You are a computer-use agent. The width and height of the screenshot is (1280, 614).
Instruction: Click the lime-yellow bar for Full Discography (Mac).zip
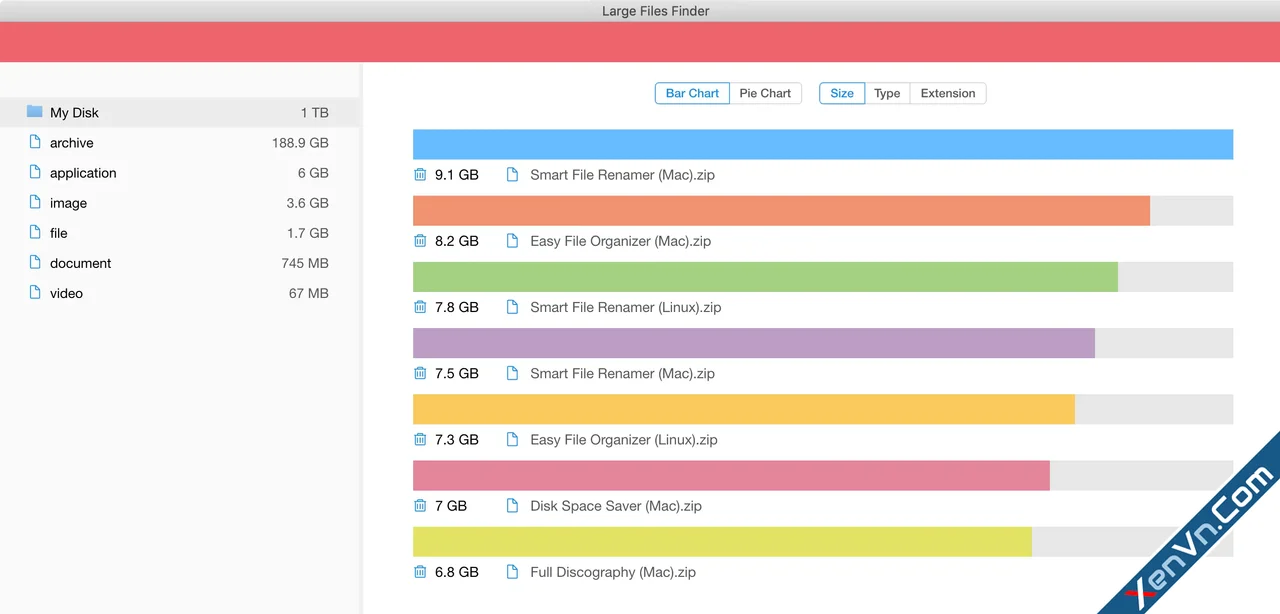pyautogui.click(x=722, y=542)
